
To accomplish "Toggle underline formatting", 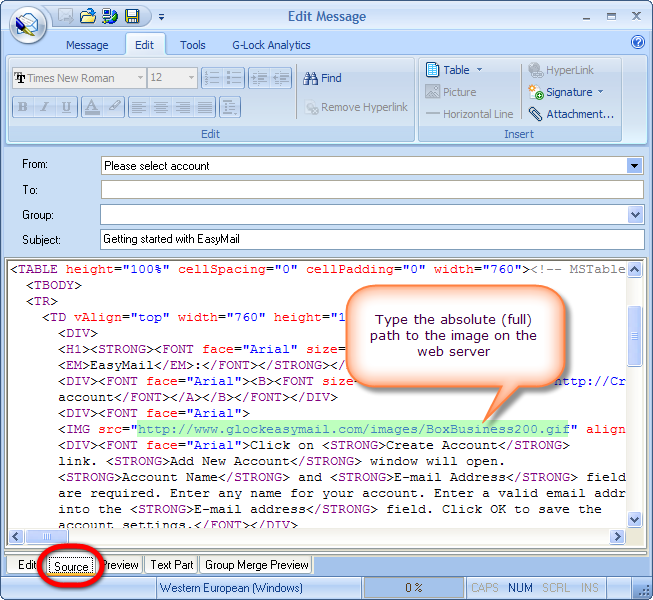I will click(x=66, y=107).
